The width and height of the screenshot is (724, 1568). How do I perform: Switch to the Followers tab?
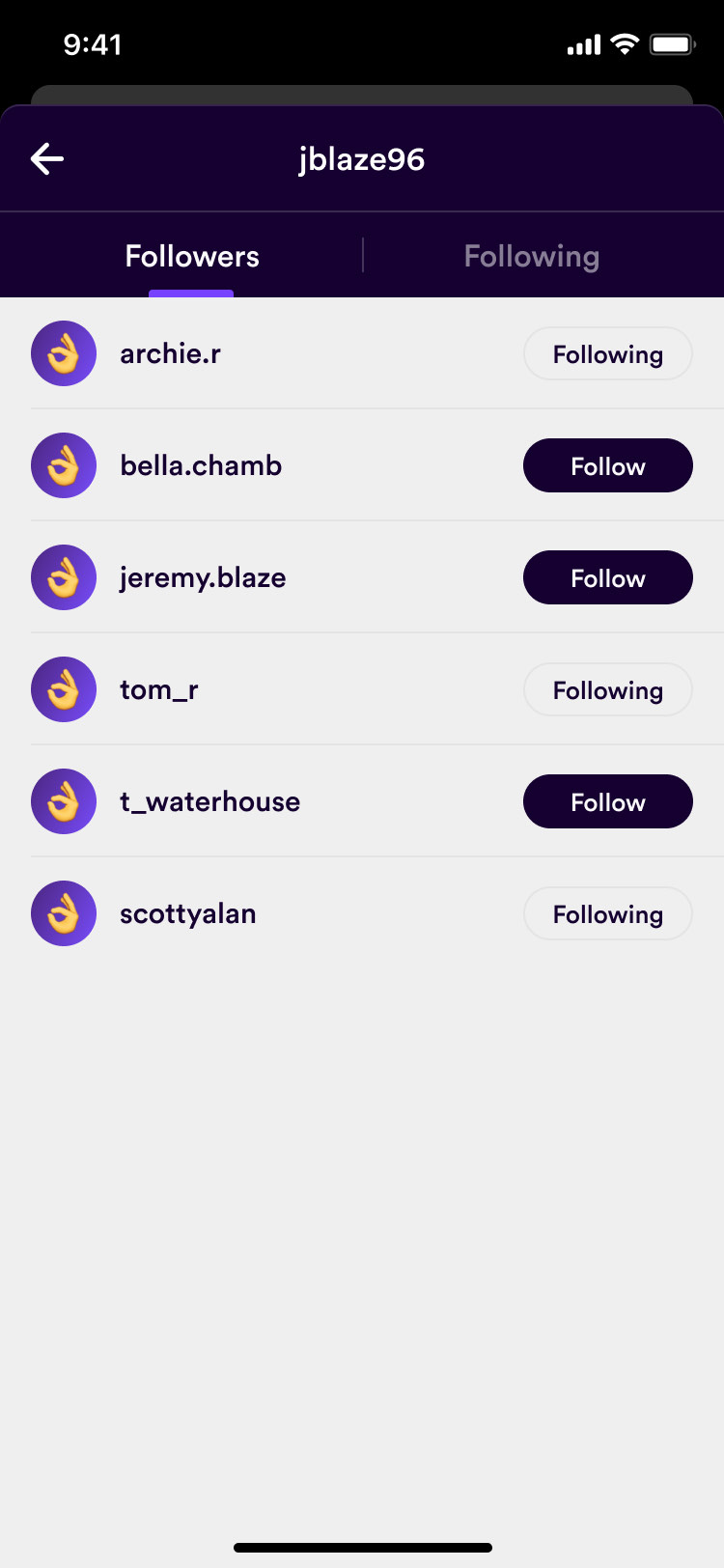pyautogui.click(x=192, y=256)
